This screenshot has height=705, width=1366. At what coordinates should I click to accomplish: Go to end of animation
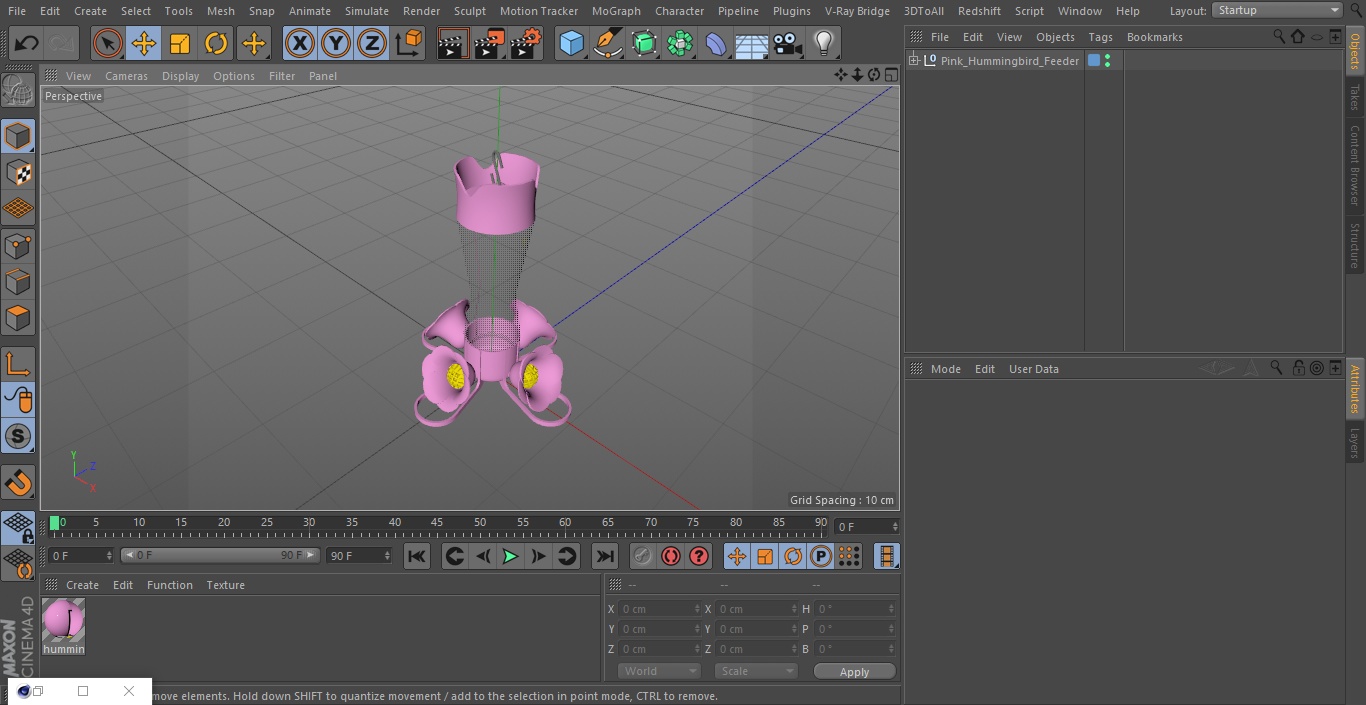(605, 556)
